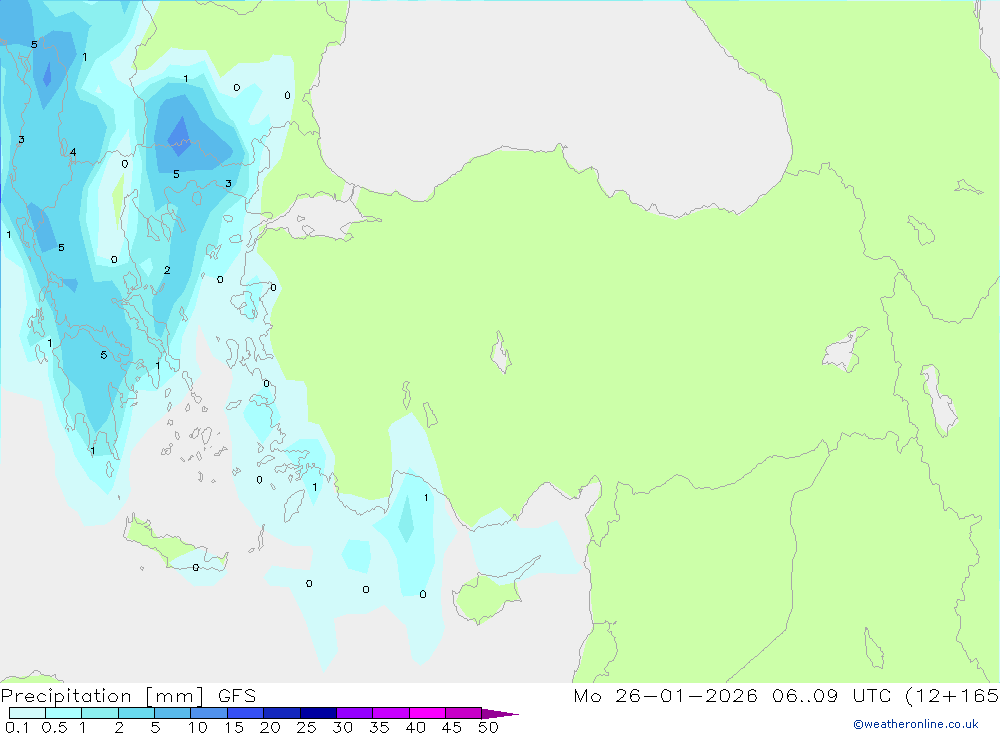1000x733 pixels.
Task: Click the 0.5–1 mm legend color box
Action: click(x=63, y=713)
